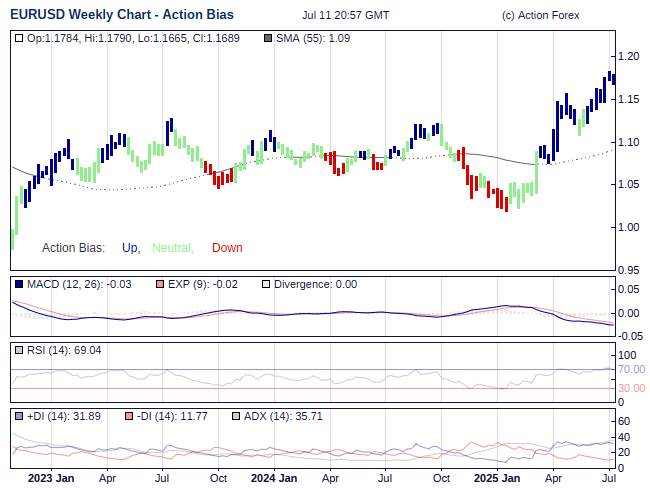The width and height of the screenshot is (650, 489).
Task: Click the 2024 Jan label on time axis
Action: click(x=273, y=478)
